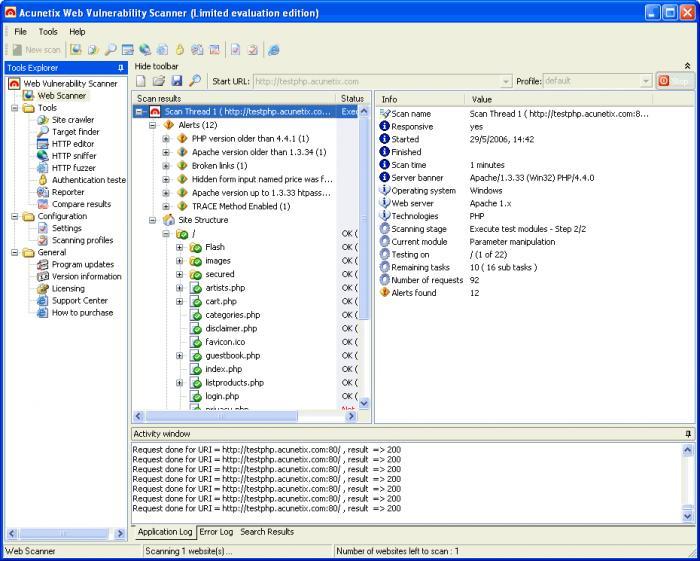Select Target finder in Tools Explorer
This screenshot has width=700, height=561.
[75, 132]
